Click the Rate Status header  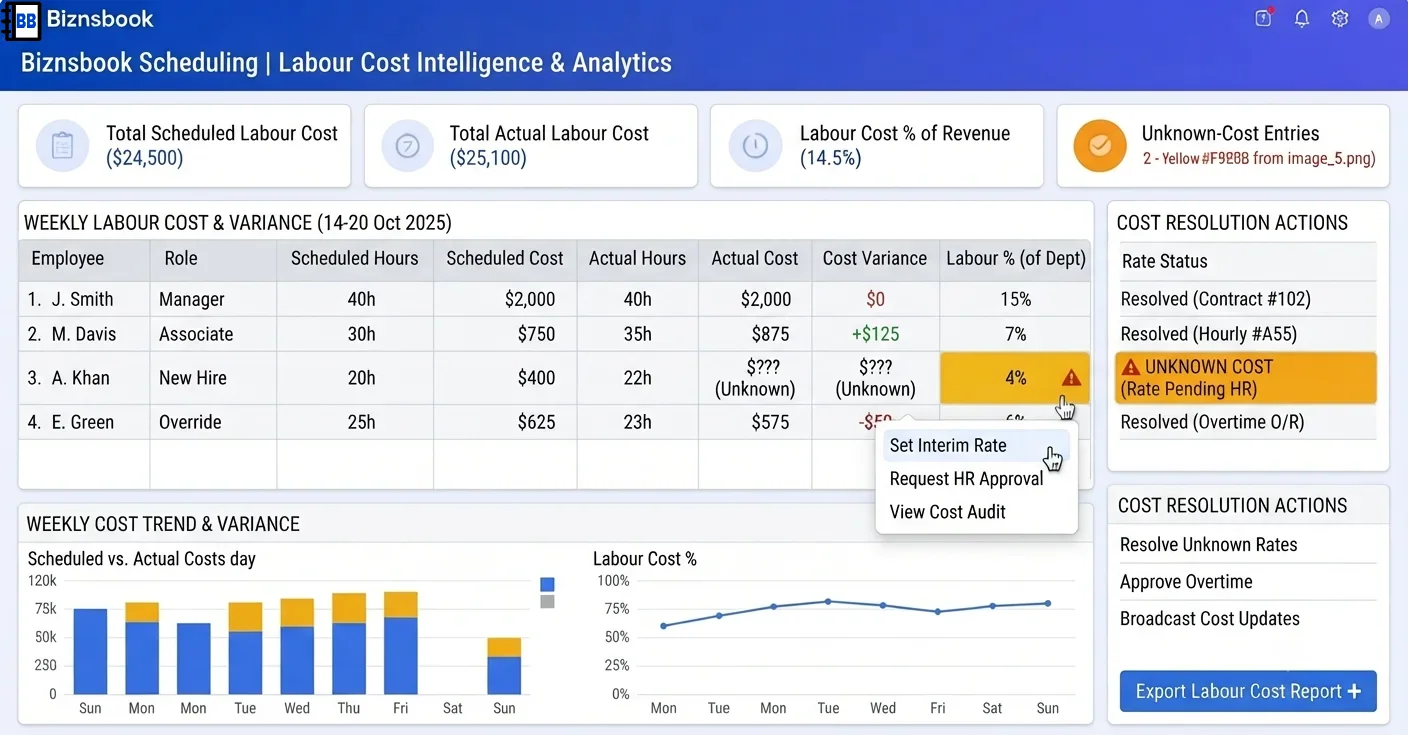pos(1164,261)
